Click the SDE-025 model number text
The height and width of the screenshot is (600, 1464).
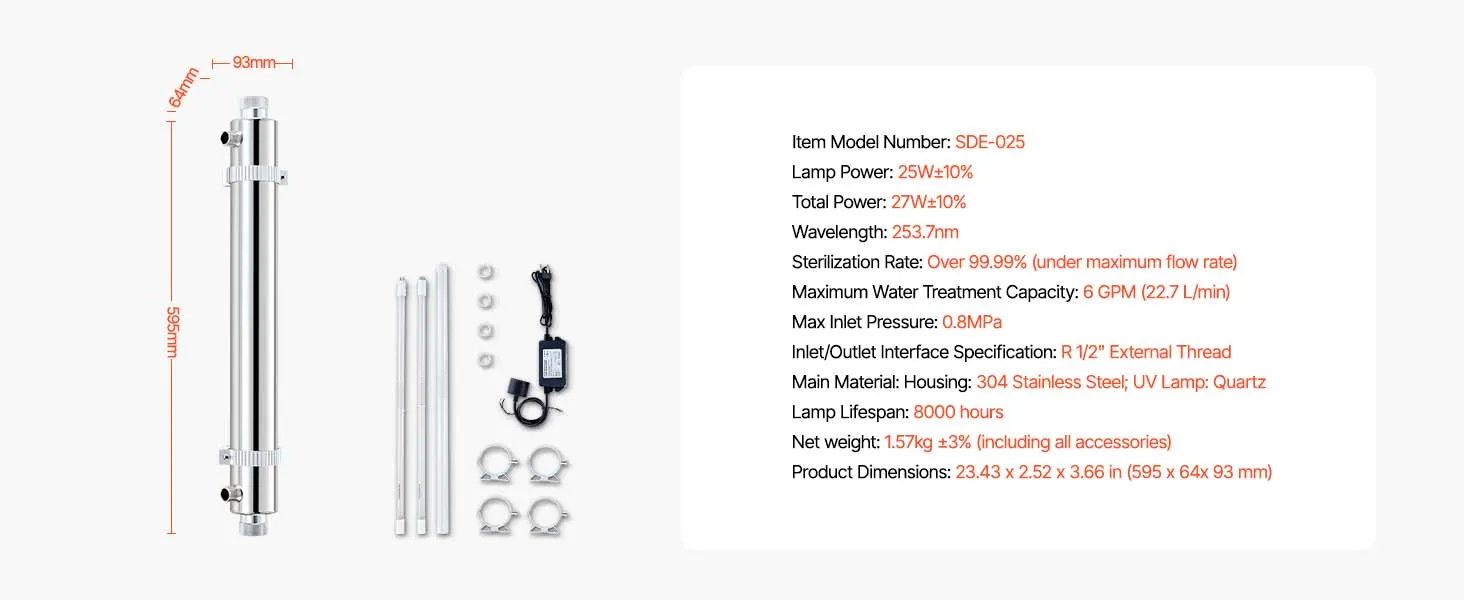(990, 142)
